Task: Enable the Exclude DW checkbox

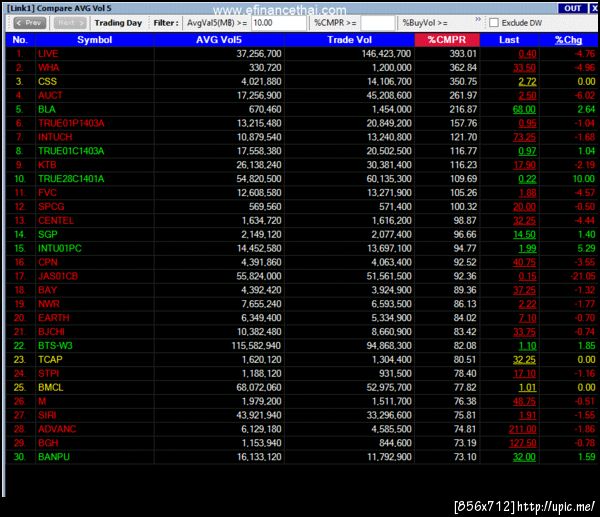Action: coord(494,23)
